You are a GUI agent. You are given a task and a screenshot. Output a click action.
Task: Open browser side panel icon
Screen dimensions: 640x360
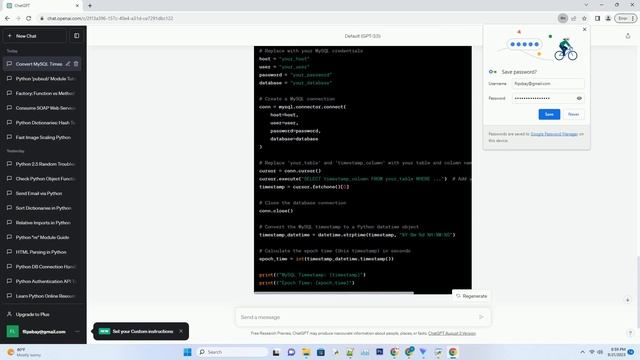(x=597, y=18)
